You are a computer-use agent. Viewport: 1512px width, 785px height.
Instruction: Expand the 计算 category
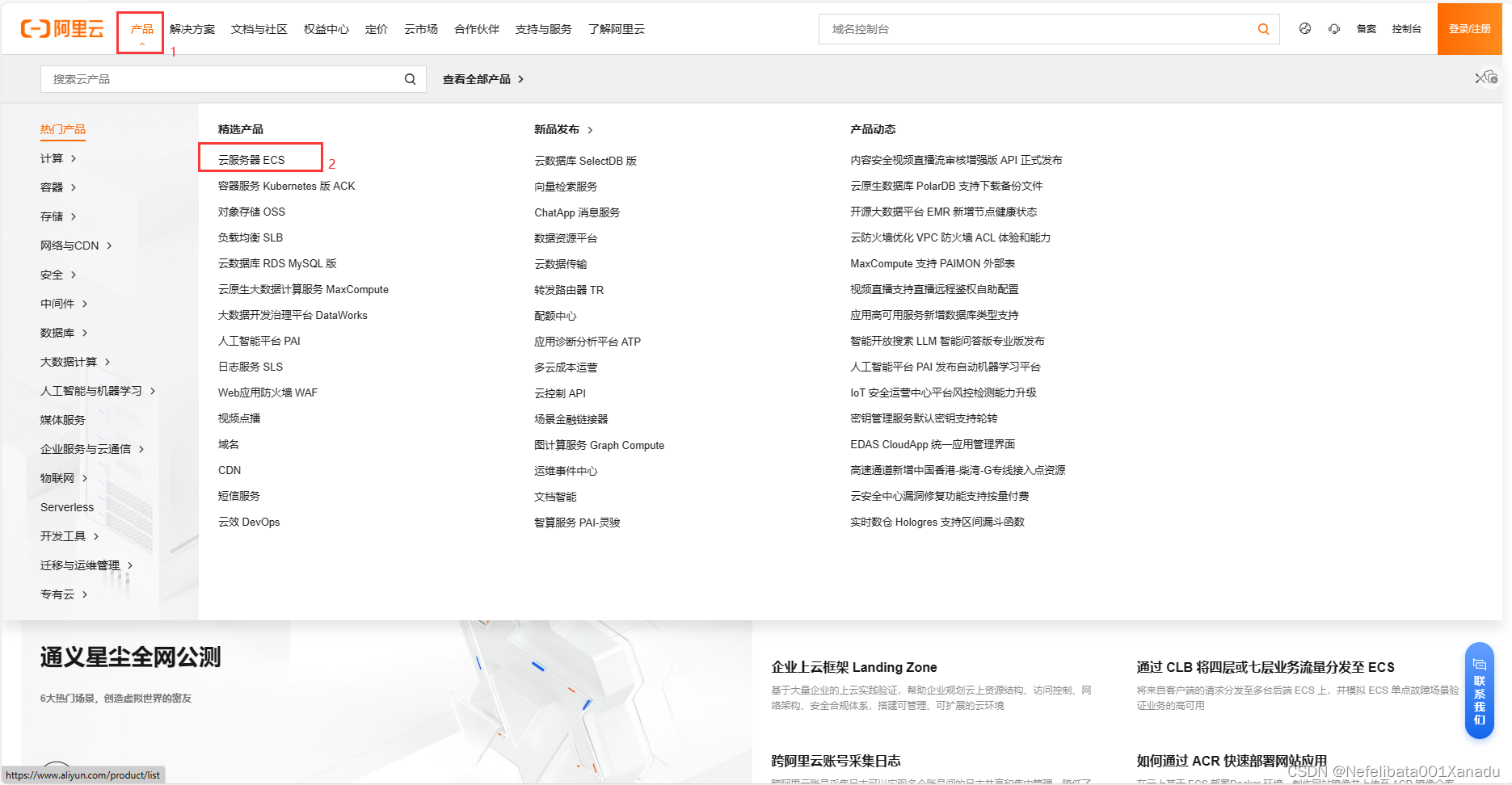58,158
